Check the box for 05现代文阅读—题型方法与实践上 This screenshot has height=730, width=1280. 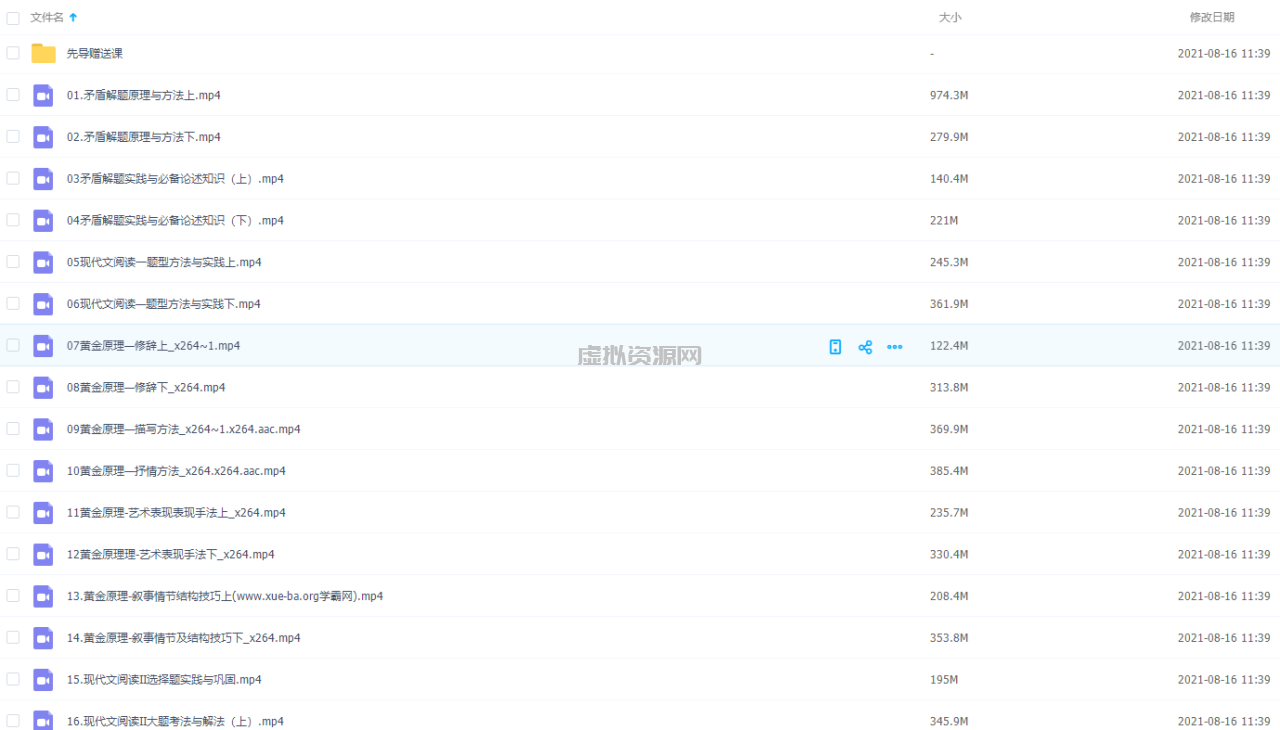(x=13, y=261)
